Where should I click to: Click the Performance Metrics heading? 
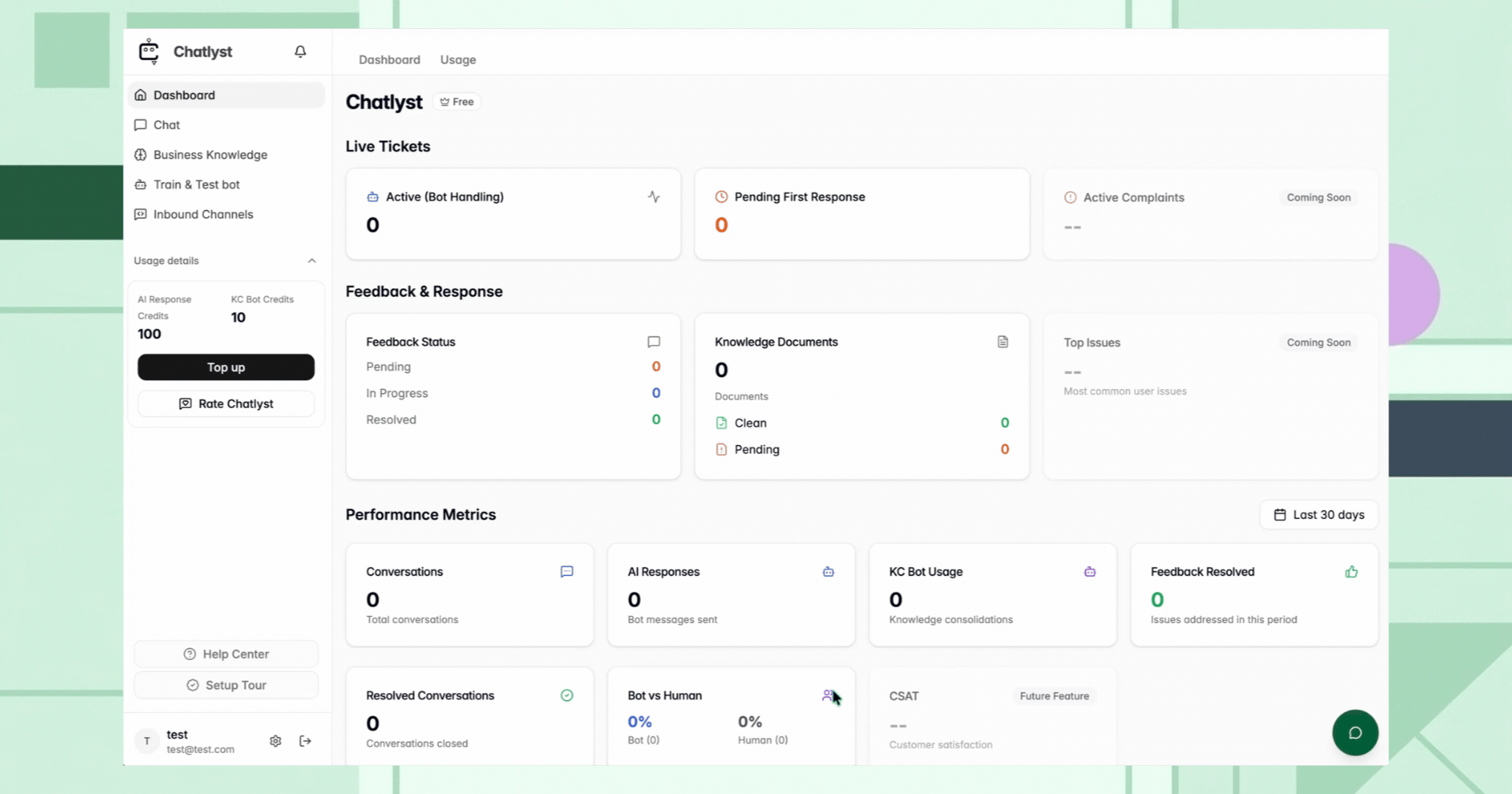tap(421, 514)
